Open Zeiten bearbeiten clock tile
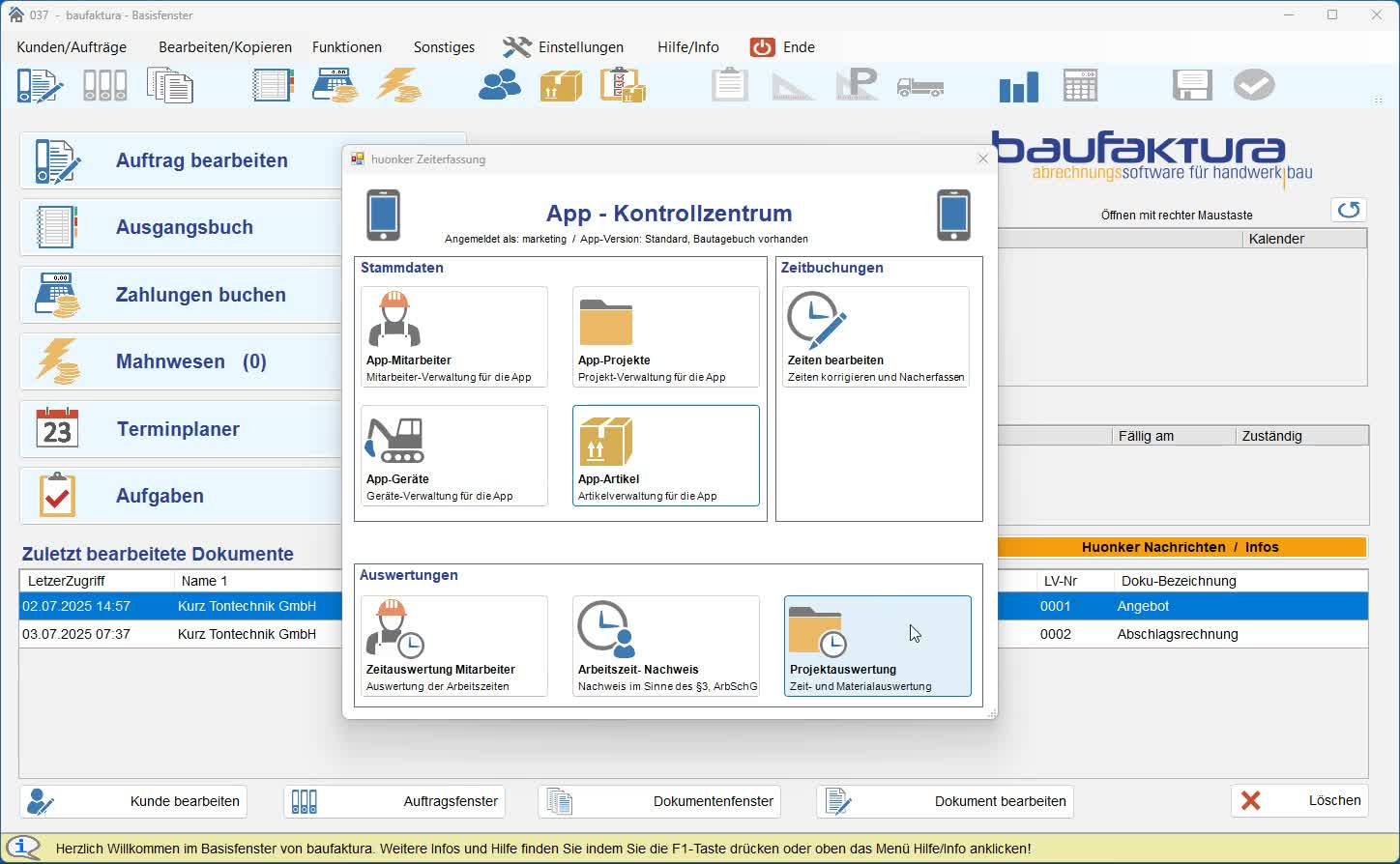 pos(875,337)
